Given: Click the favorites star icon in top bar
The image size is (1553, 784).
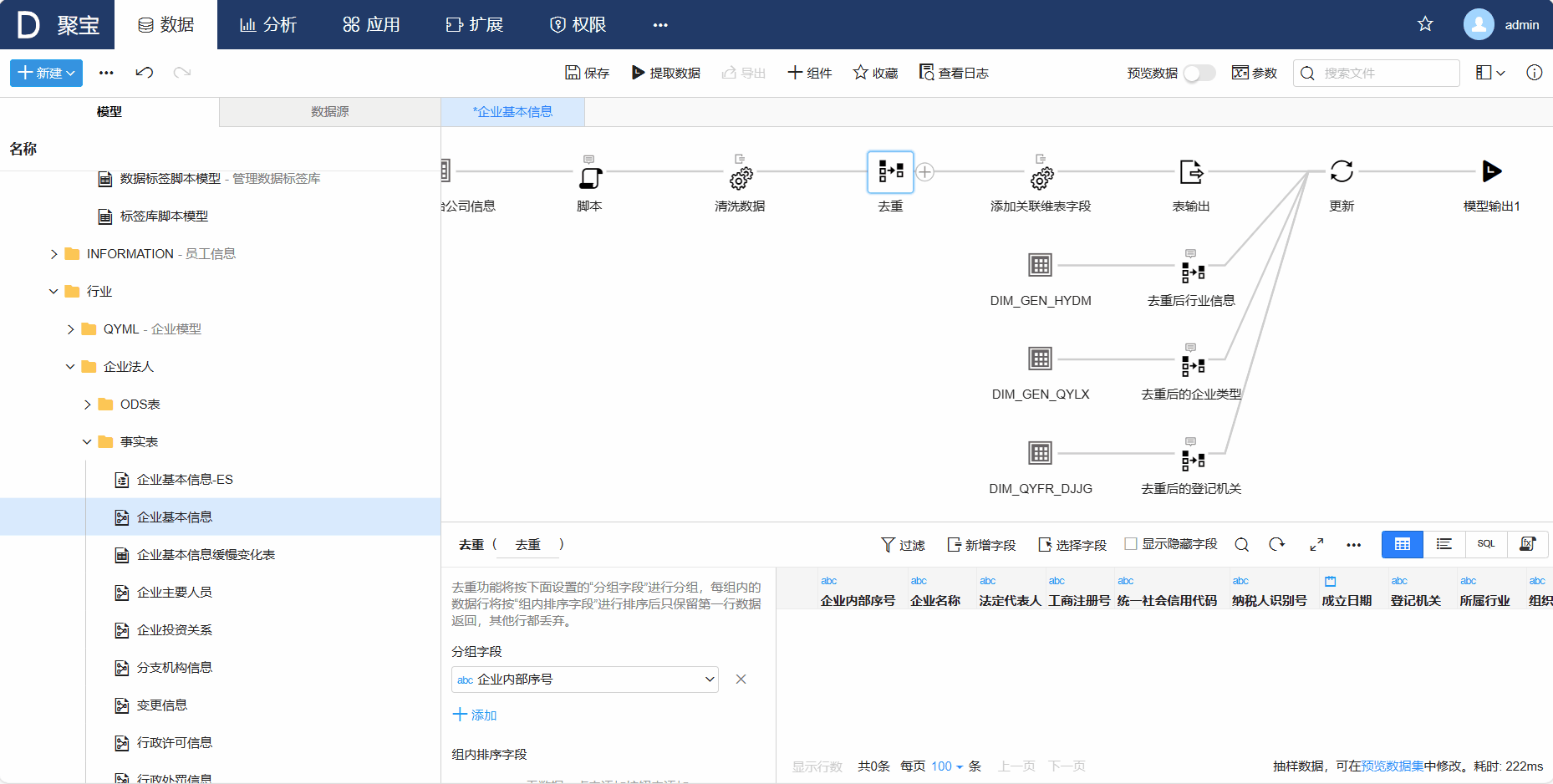Looking at the screenshot, I should pos(1425,24).
